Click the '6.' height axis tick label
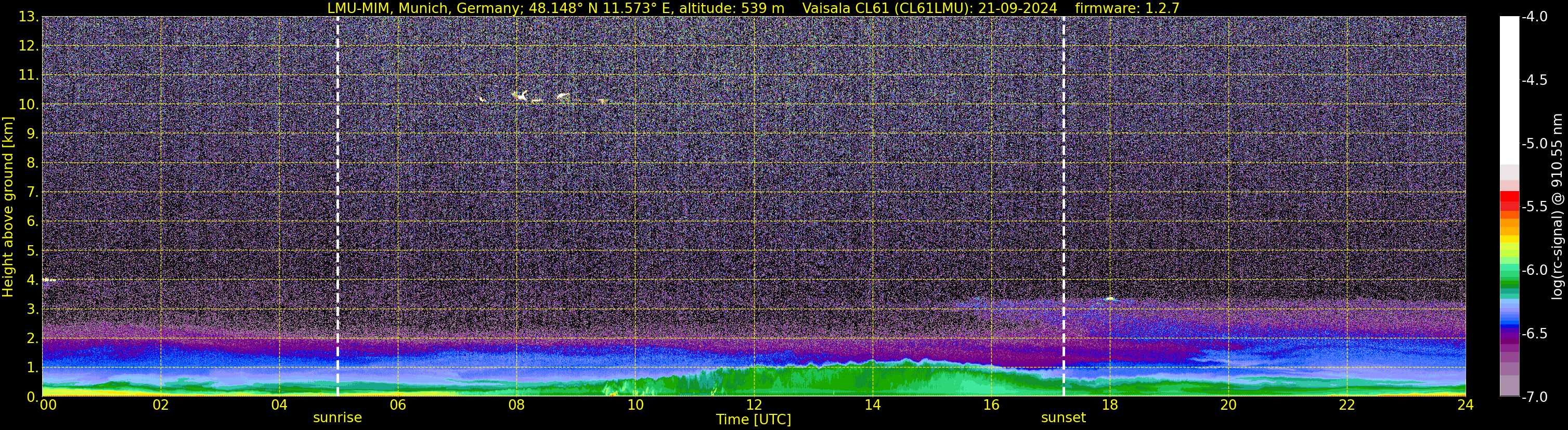 (32, 222)
